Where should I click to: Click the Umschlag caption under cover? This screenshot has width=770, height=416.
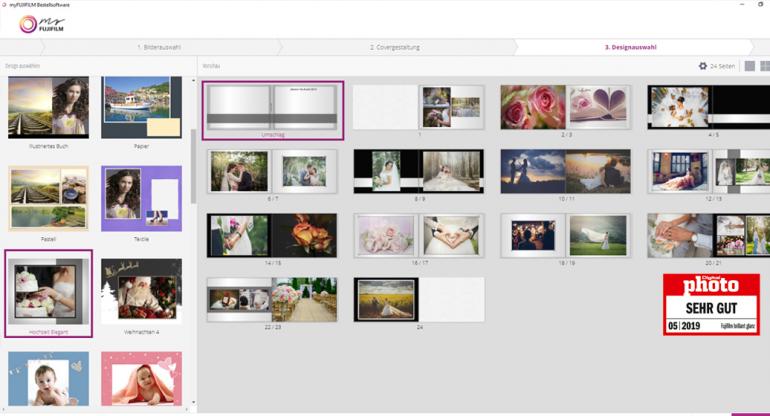[x=273, y=135]
